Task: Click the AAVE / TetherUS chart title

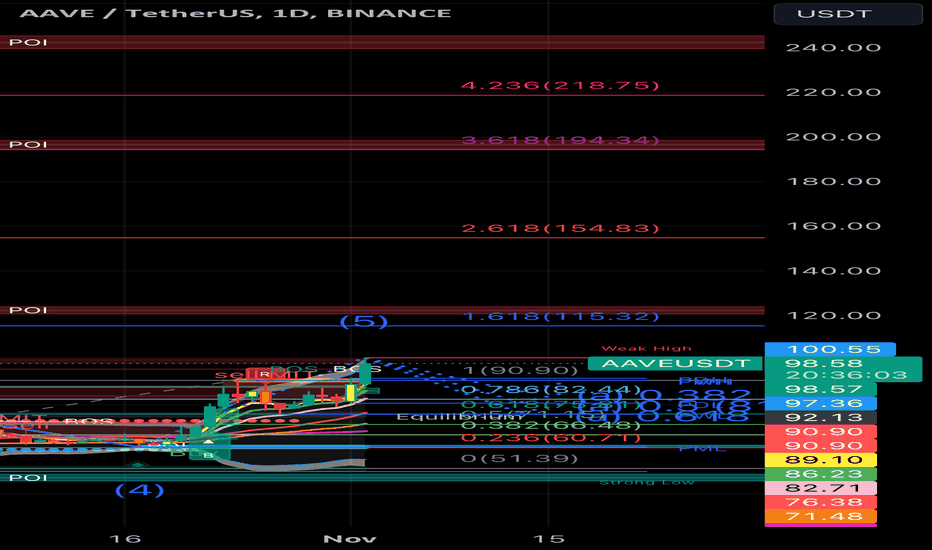Action: coord(235,13)
